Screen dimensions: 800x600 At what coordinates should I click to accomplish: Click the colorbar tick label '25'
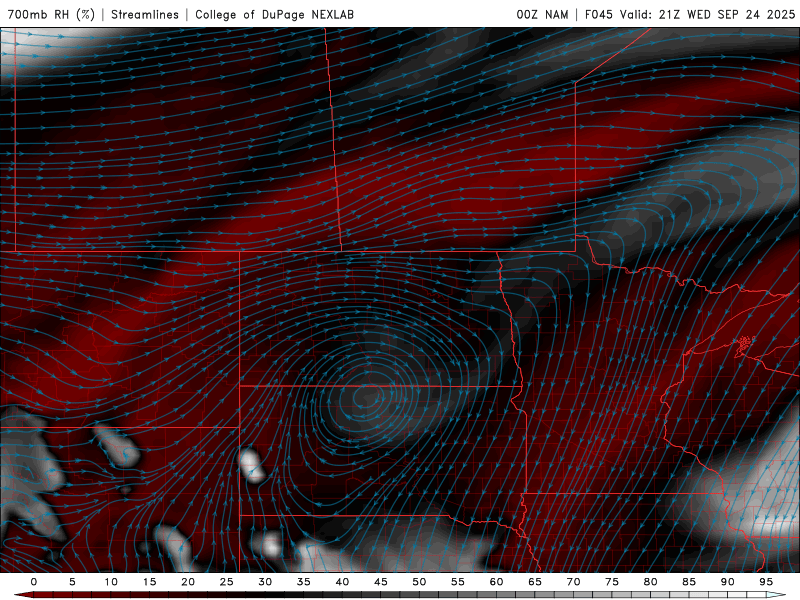pos(227,582)
